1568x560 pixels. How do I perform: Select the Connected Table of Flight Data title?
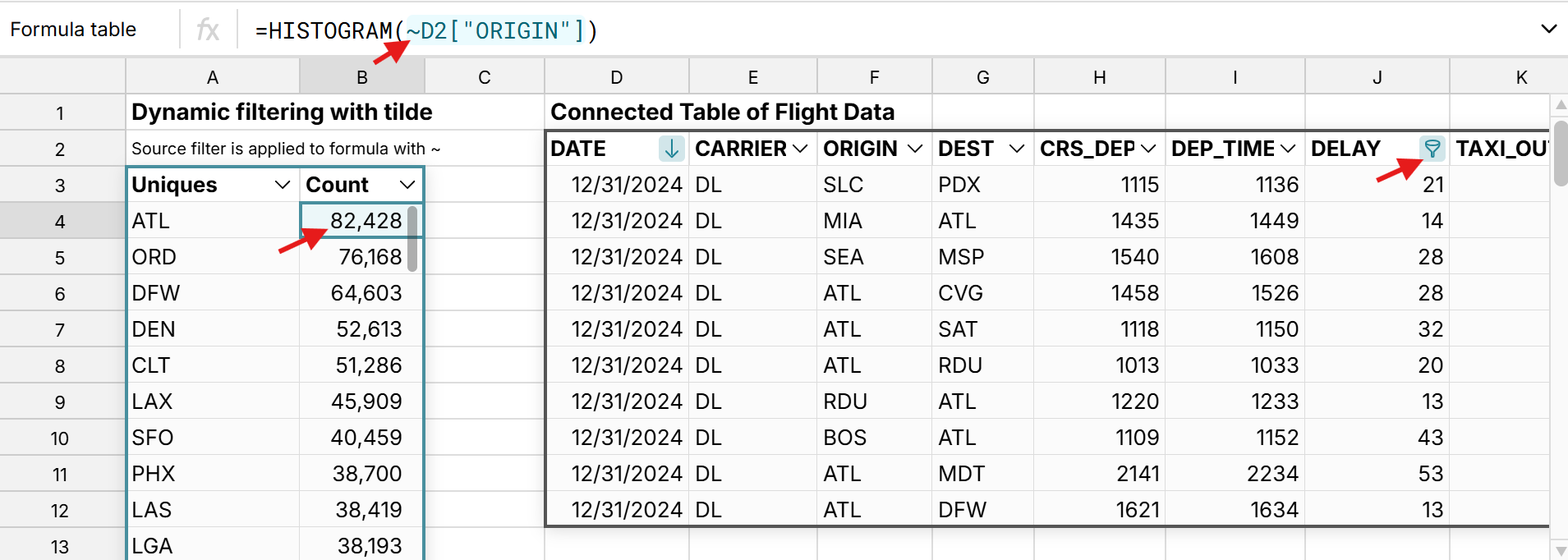pyautogui.click(x=722, y=112)
